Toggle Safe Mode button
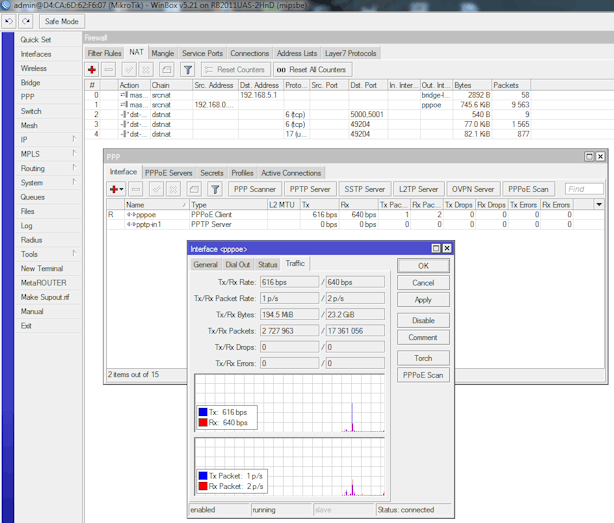The image size is (614, 523). tap(62, 21)
